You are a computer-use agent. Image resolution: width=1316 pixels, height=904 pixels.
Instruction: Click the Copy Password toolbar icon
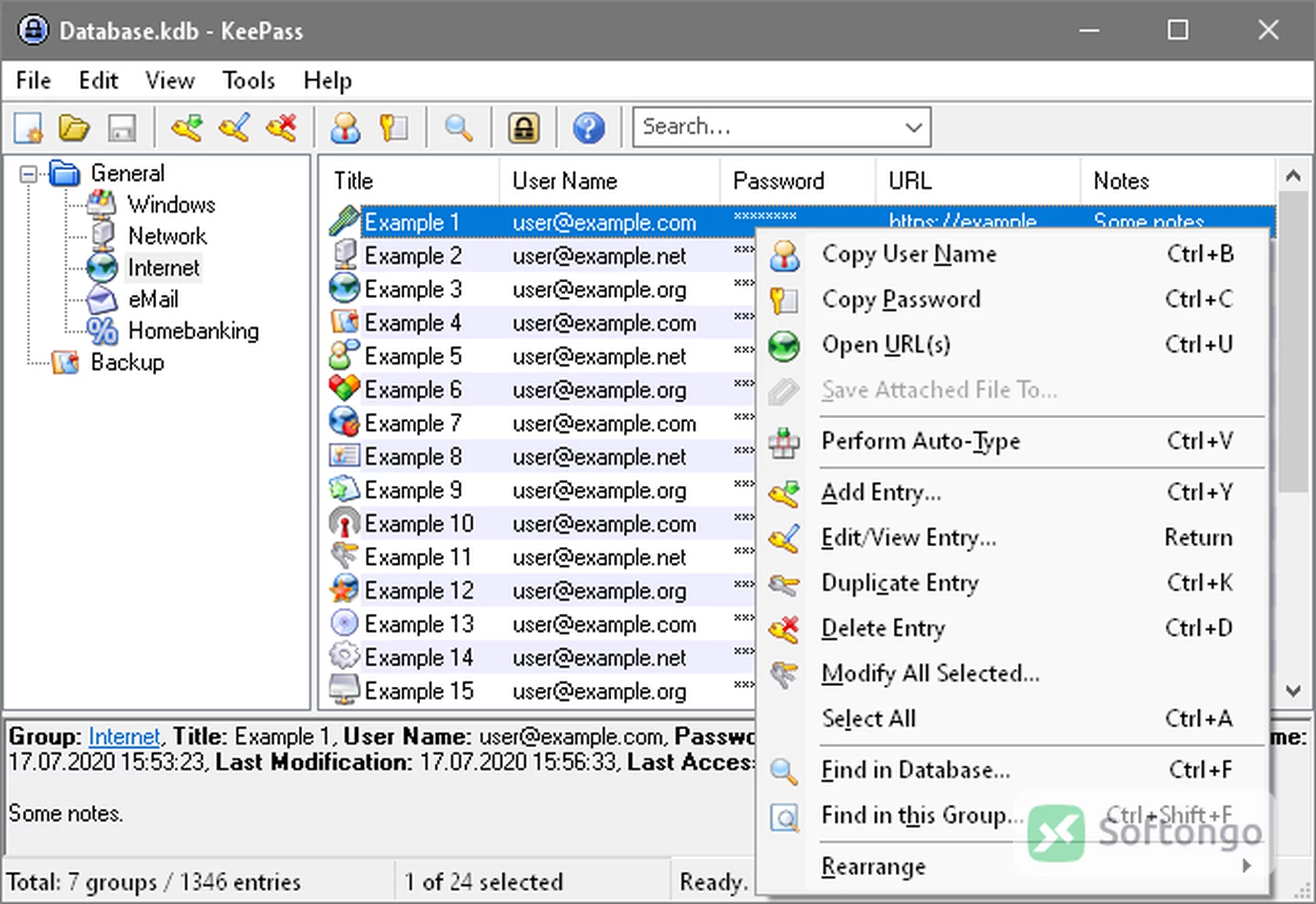pyautogui.click(x=393, y=127)
